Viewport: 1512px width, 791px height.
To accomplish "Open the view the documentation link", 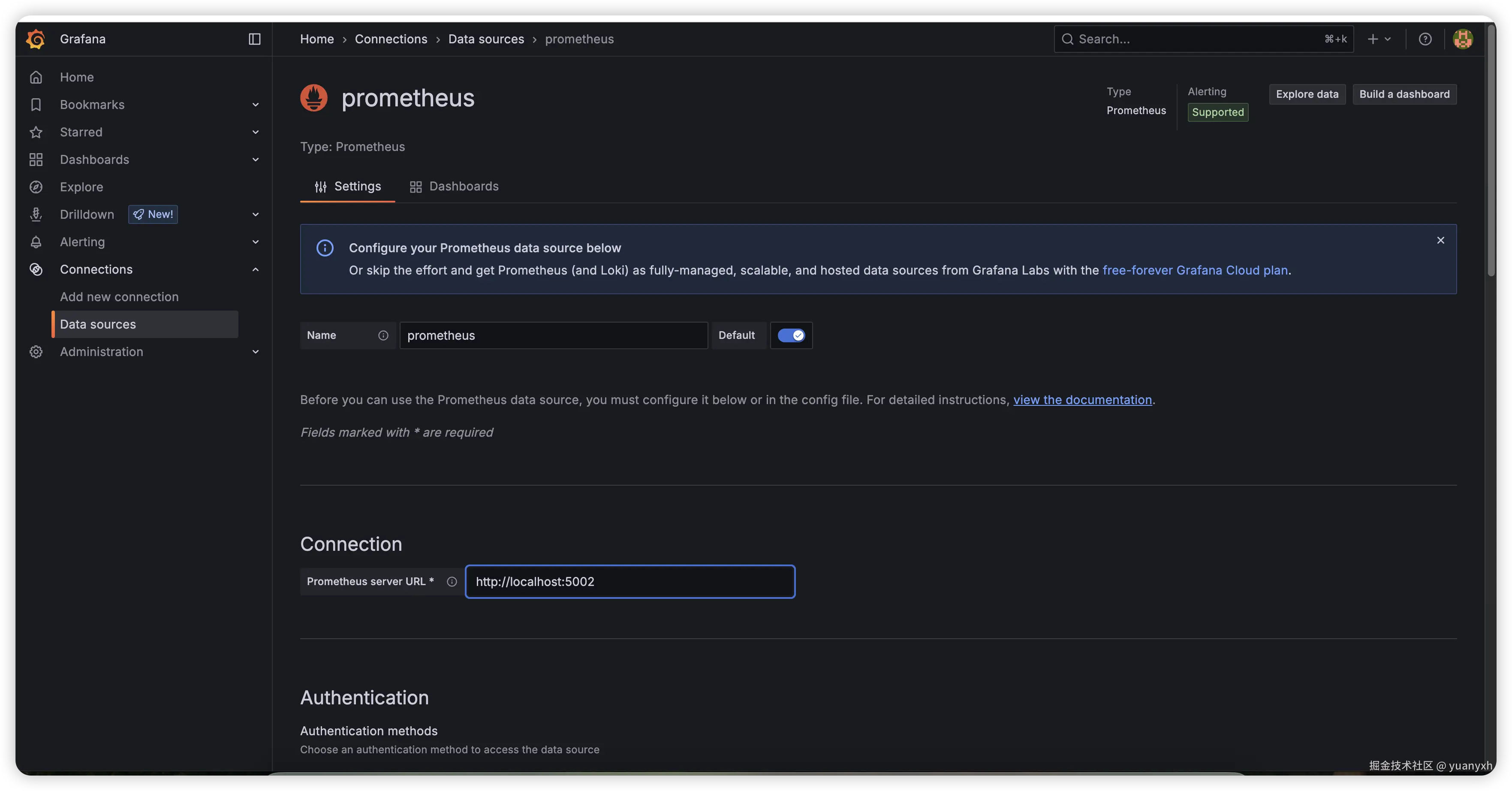I will [1083, 400].
